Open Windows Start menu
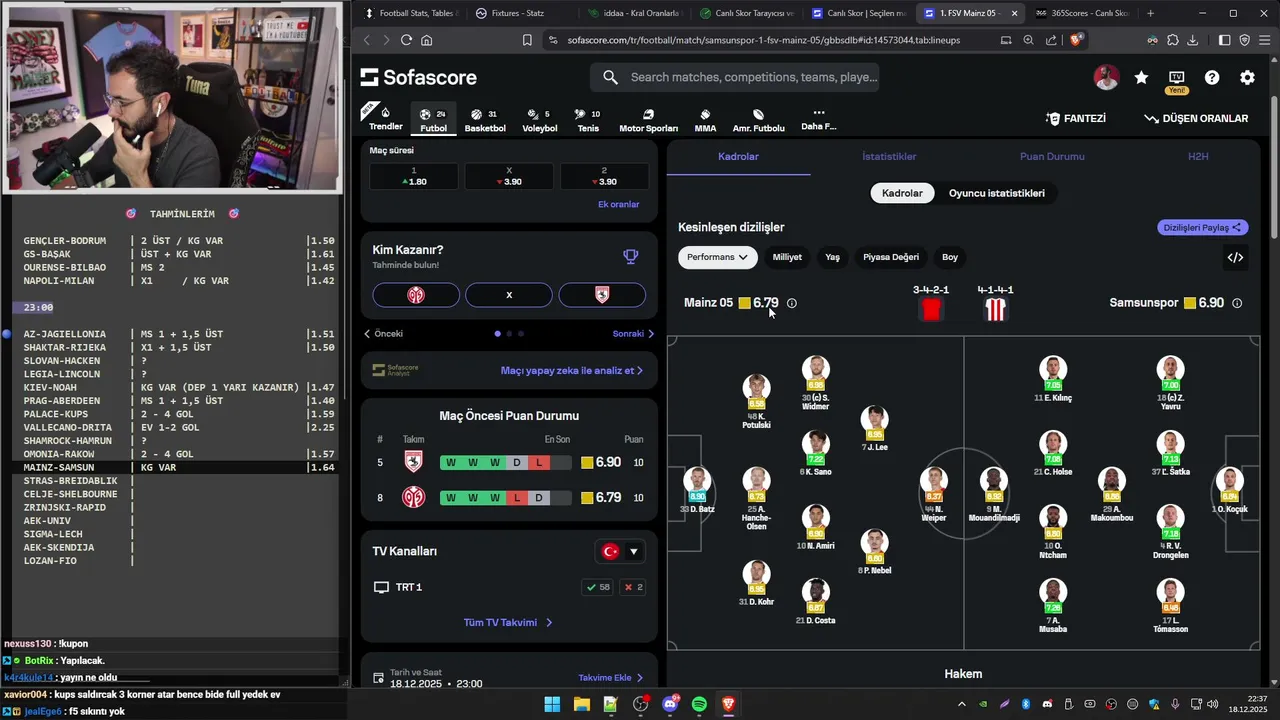 [552, 704]
